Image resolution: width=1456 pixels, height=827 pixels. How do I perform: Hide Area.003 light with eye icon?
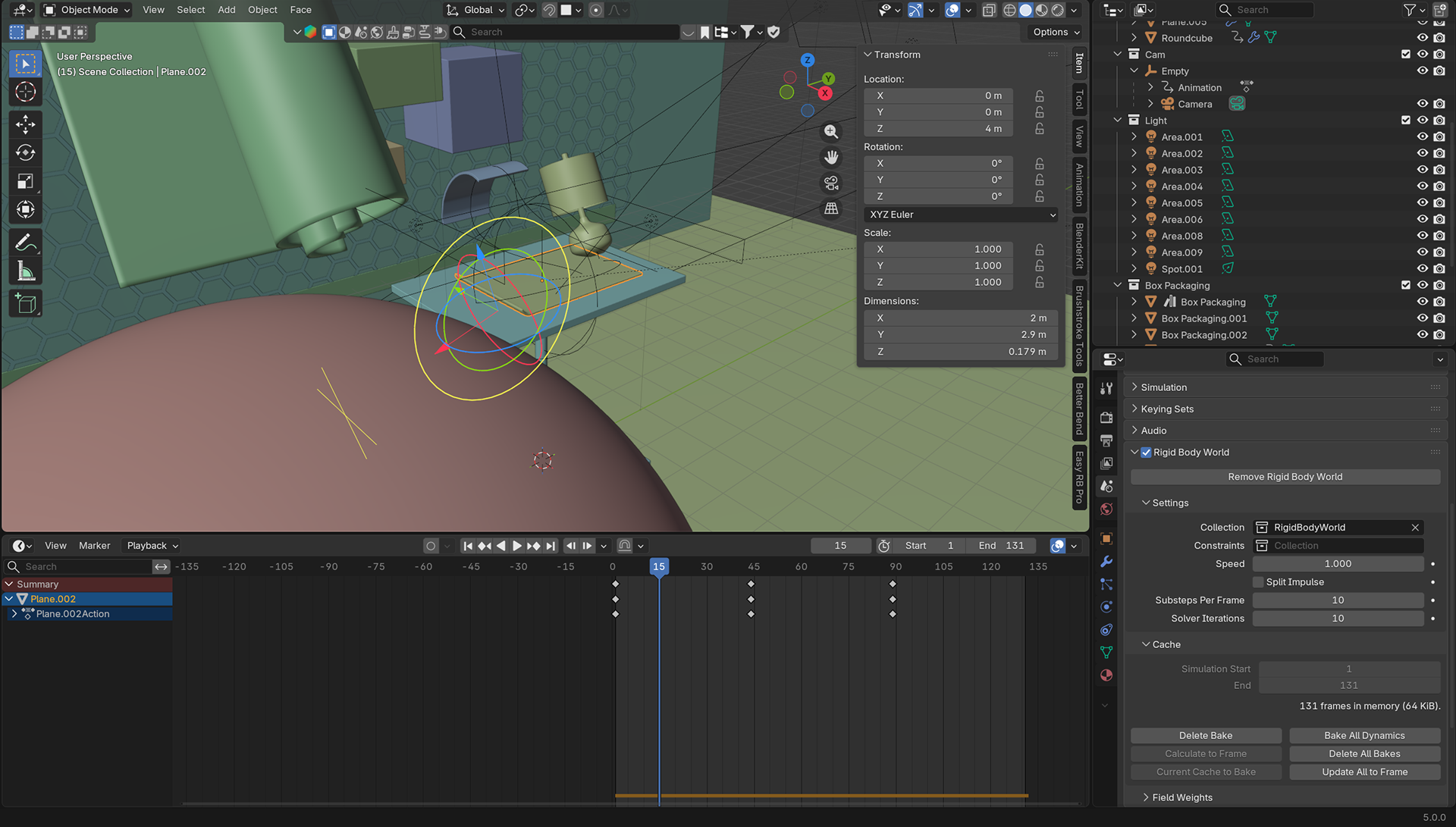click(x=1422, y=170)
